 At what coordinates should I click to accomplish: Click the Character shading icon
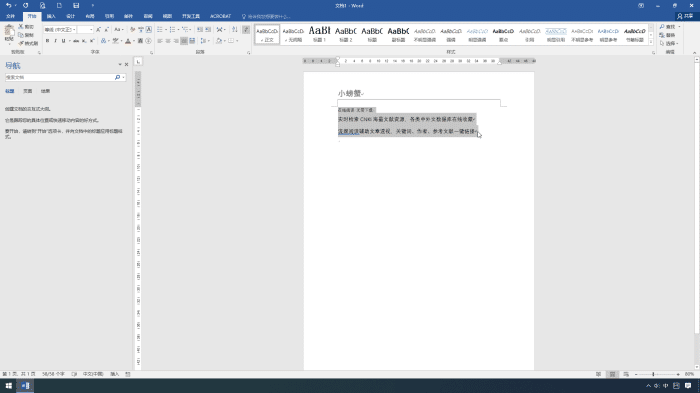pos(140,41)
